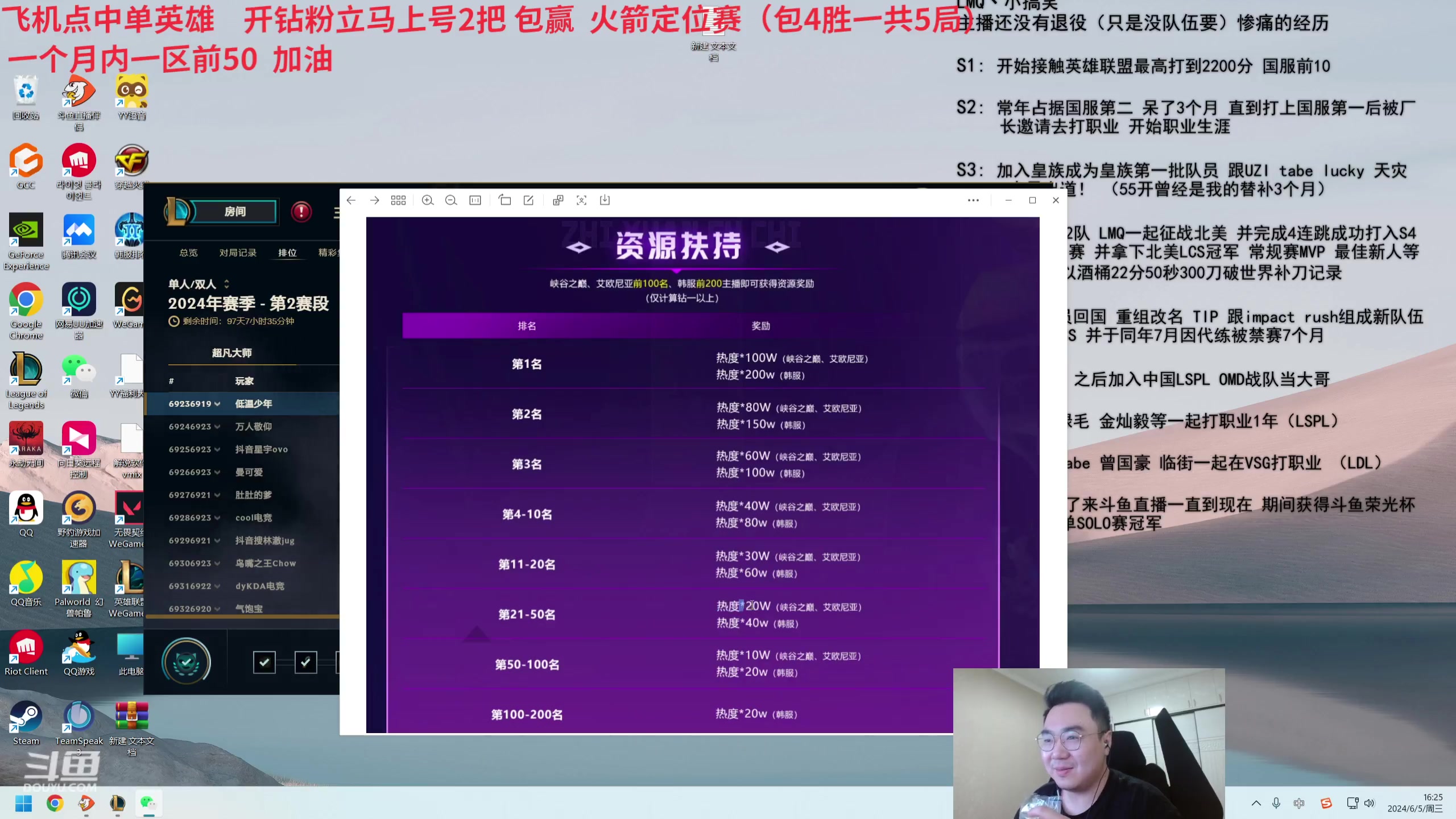Extract text from image with OCR icon

581,200
